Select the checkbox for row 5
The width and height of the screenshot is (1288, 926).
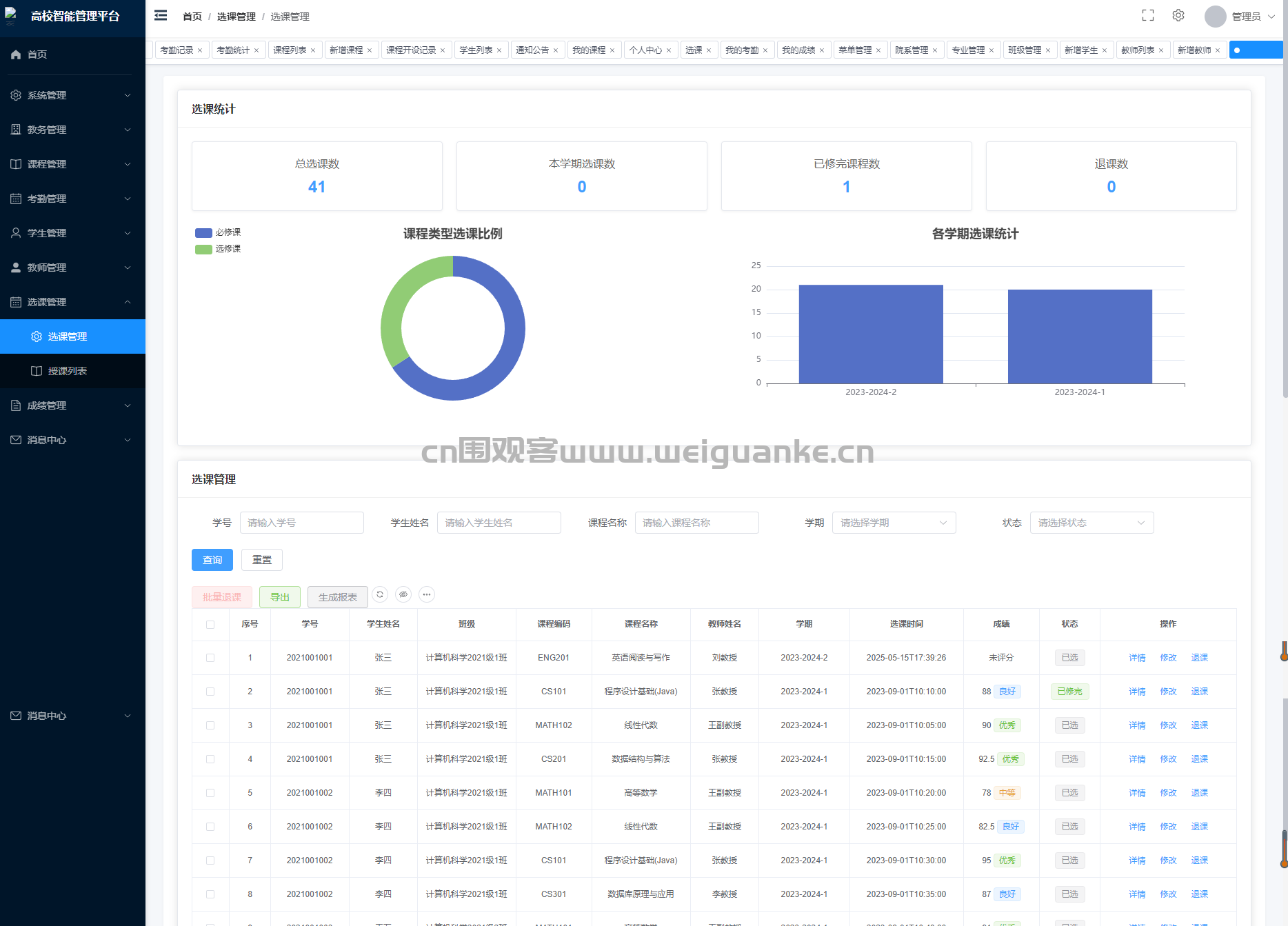210,793
